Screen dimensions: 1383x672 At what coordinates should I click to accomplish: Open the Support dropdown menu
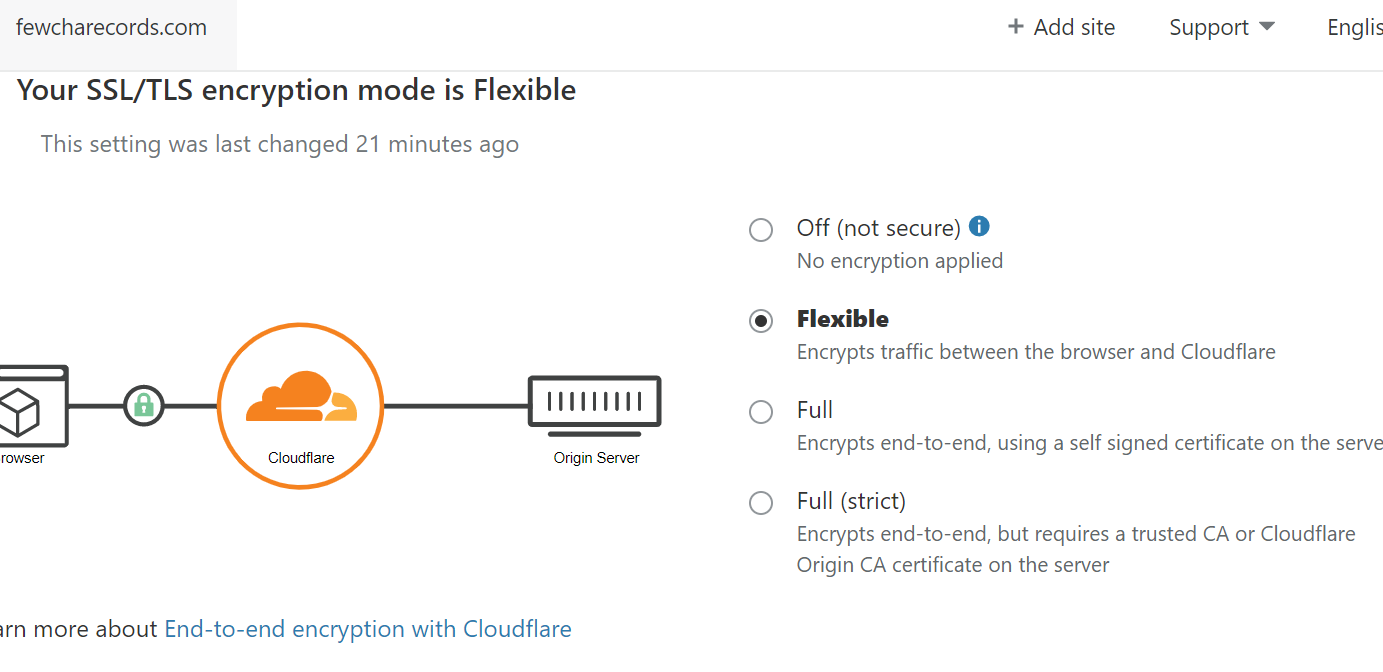click(1209, 28)
